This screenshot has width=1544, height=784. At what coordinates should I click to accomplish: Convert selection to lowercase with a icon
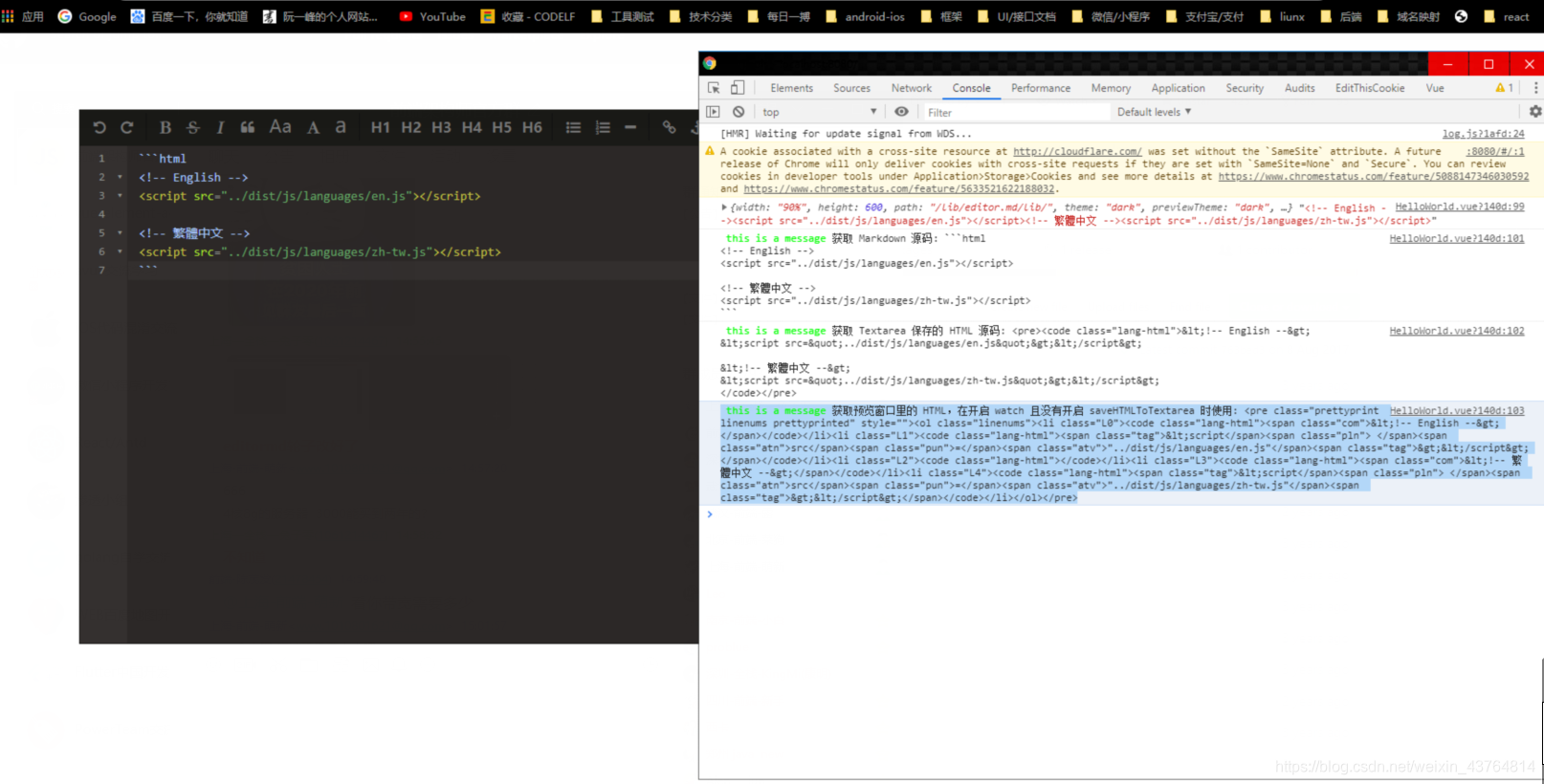point(341,127)
